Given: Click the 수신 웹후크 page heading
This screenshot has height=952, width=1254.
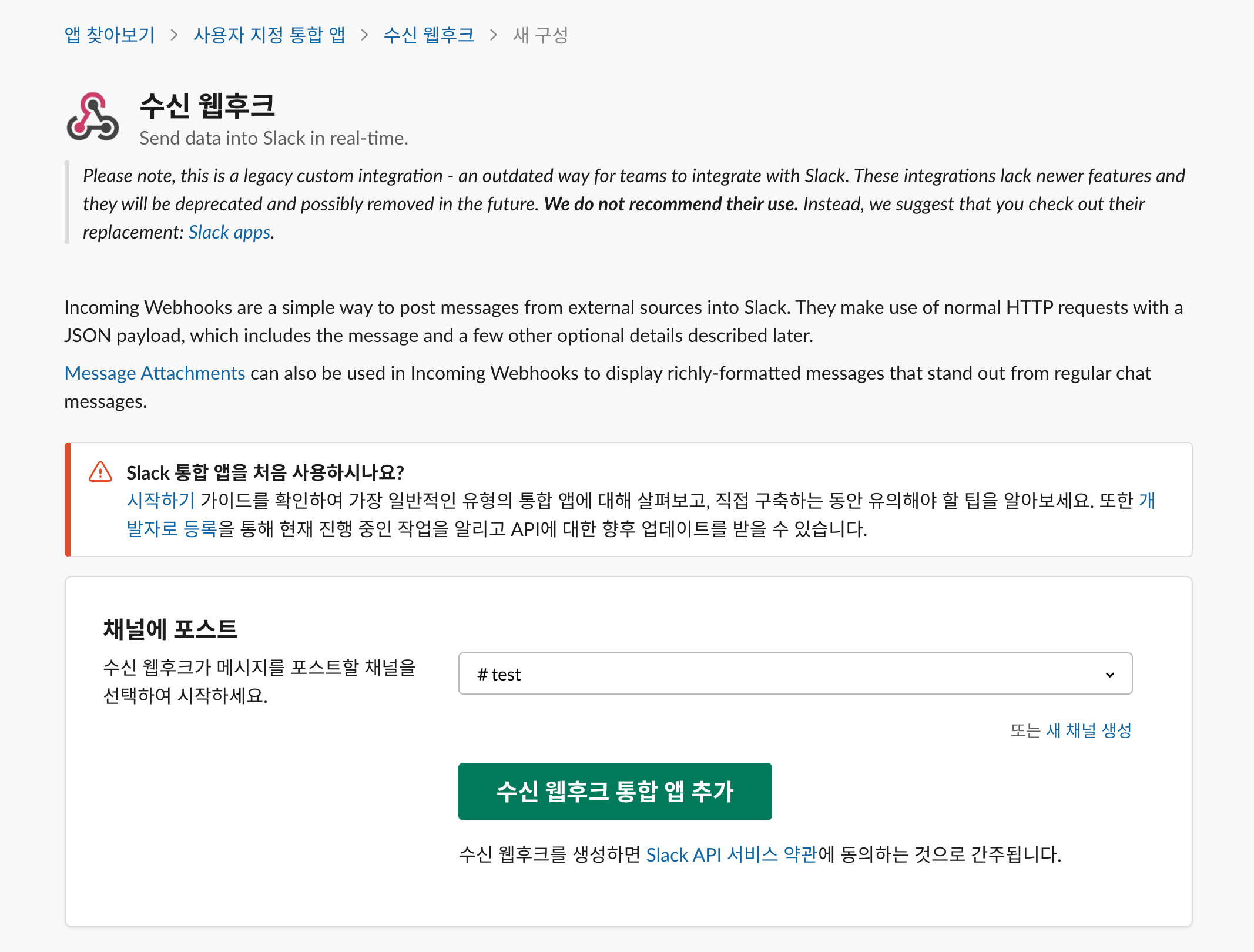Looking at the screenshot, I should pos(207,106).
